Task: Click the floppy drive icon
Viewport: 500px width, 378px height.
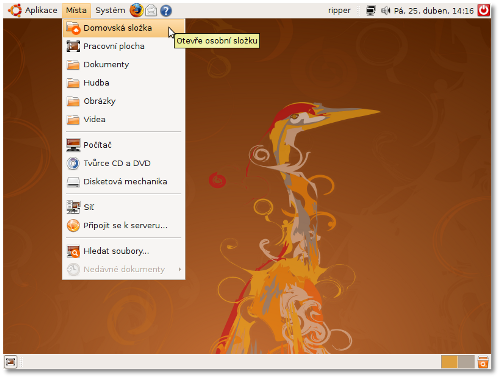Action: coord(73,182)
